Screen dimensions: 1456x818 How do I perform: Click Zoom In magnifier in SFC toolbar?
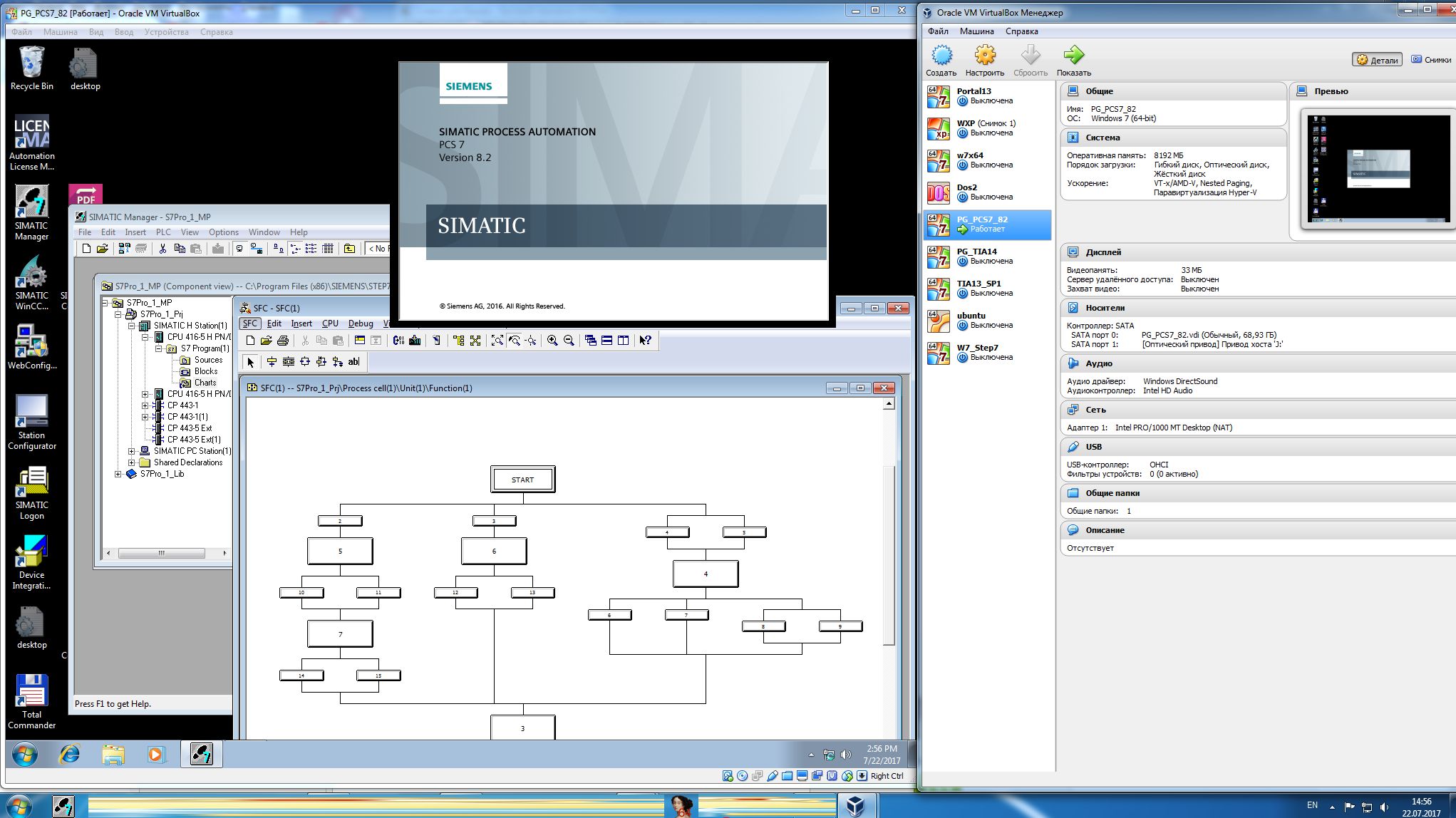552,341
